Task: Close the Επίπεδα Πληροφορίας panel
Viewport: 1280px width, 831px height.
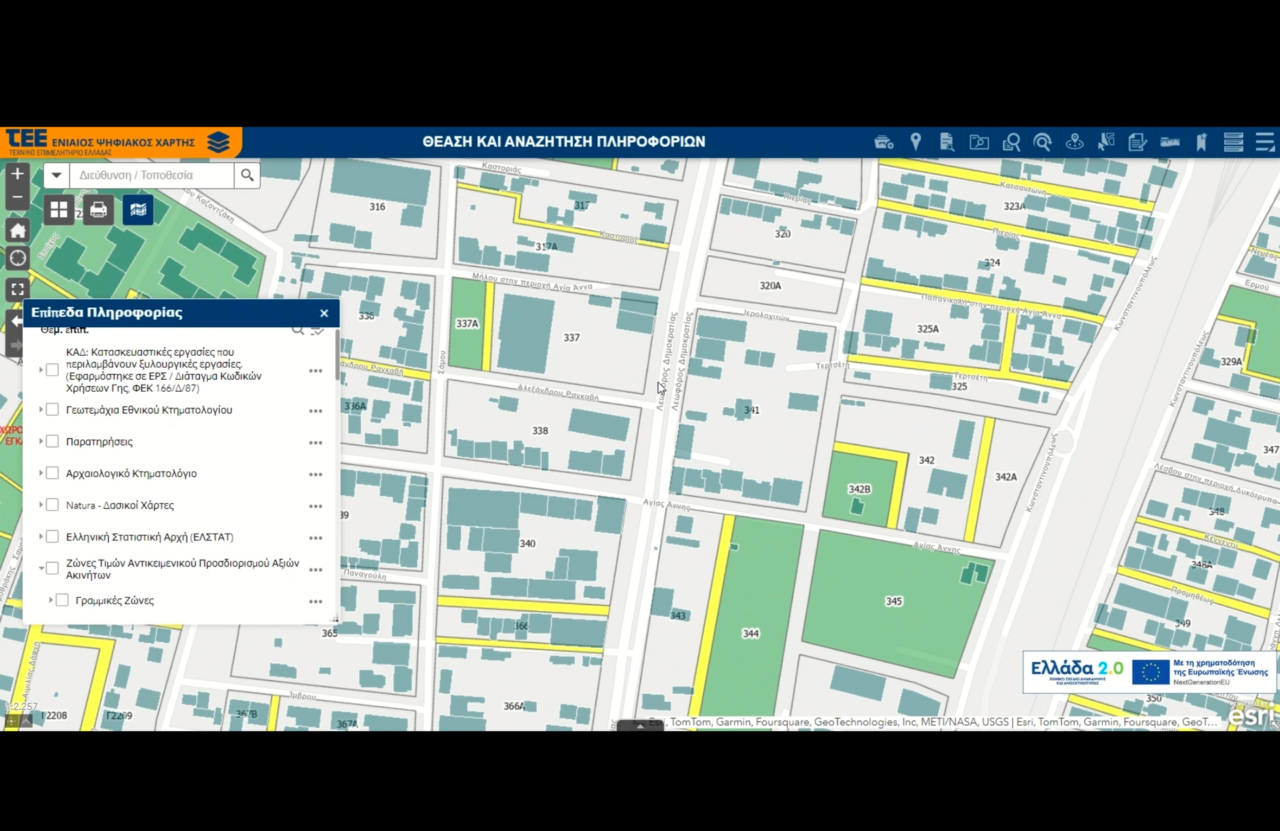Action: 324,313
